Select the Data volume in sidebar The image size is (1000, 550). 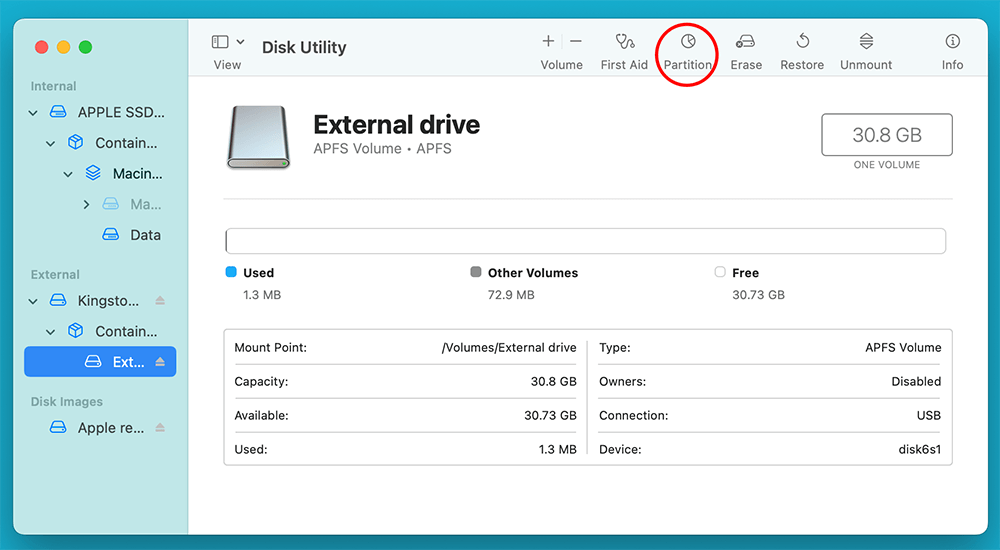pyautogui.click(x=144, y=235)
